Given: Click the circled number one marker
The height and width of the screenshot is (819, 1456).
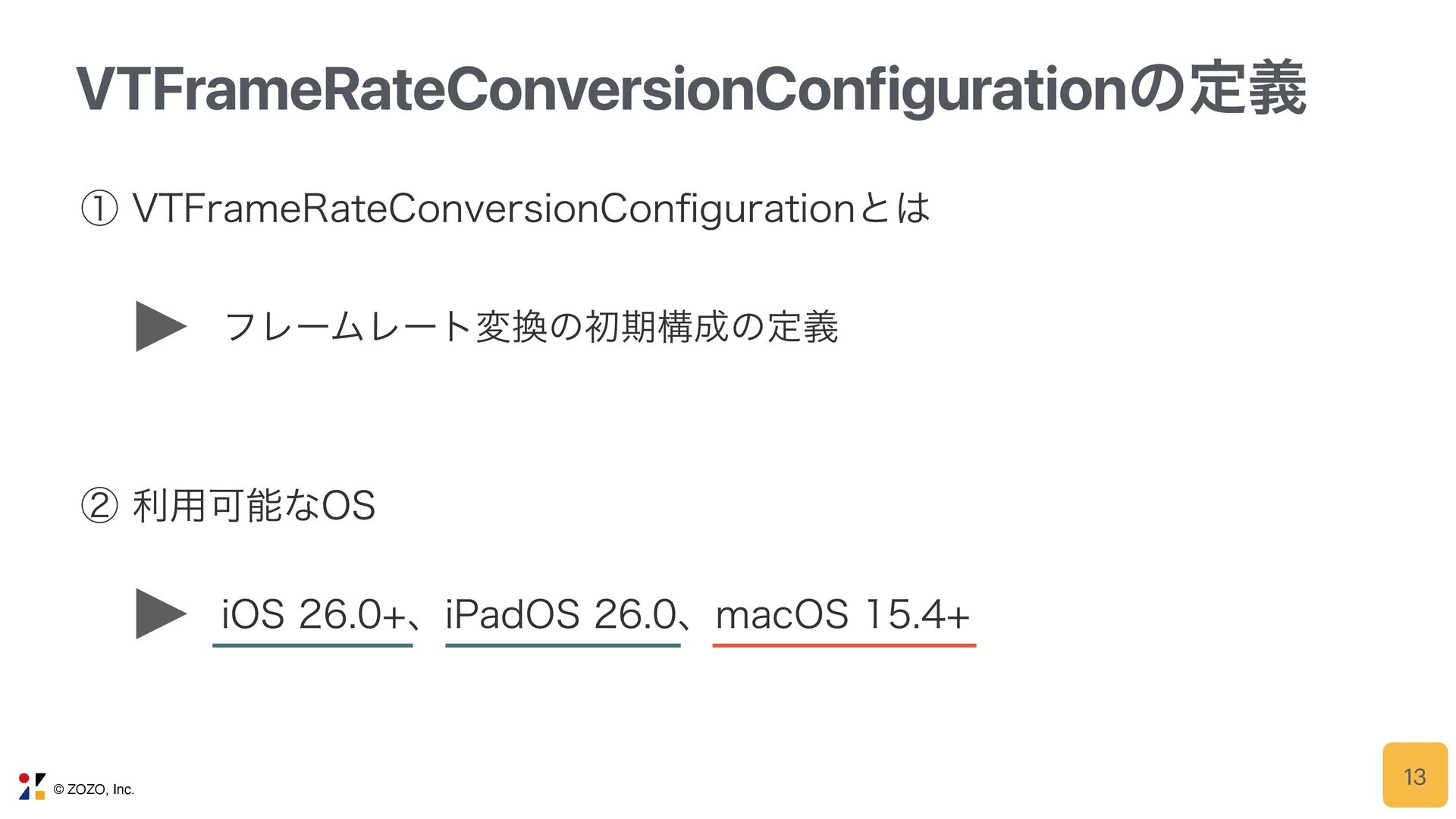Looking at the screenshot, I should coord(99,209).
